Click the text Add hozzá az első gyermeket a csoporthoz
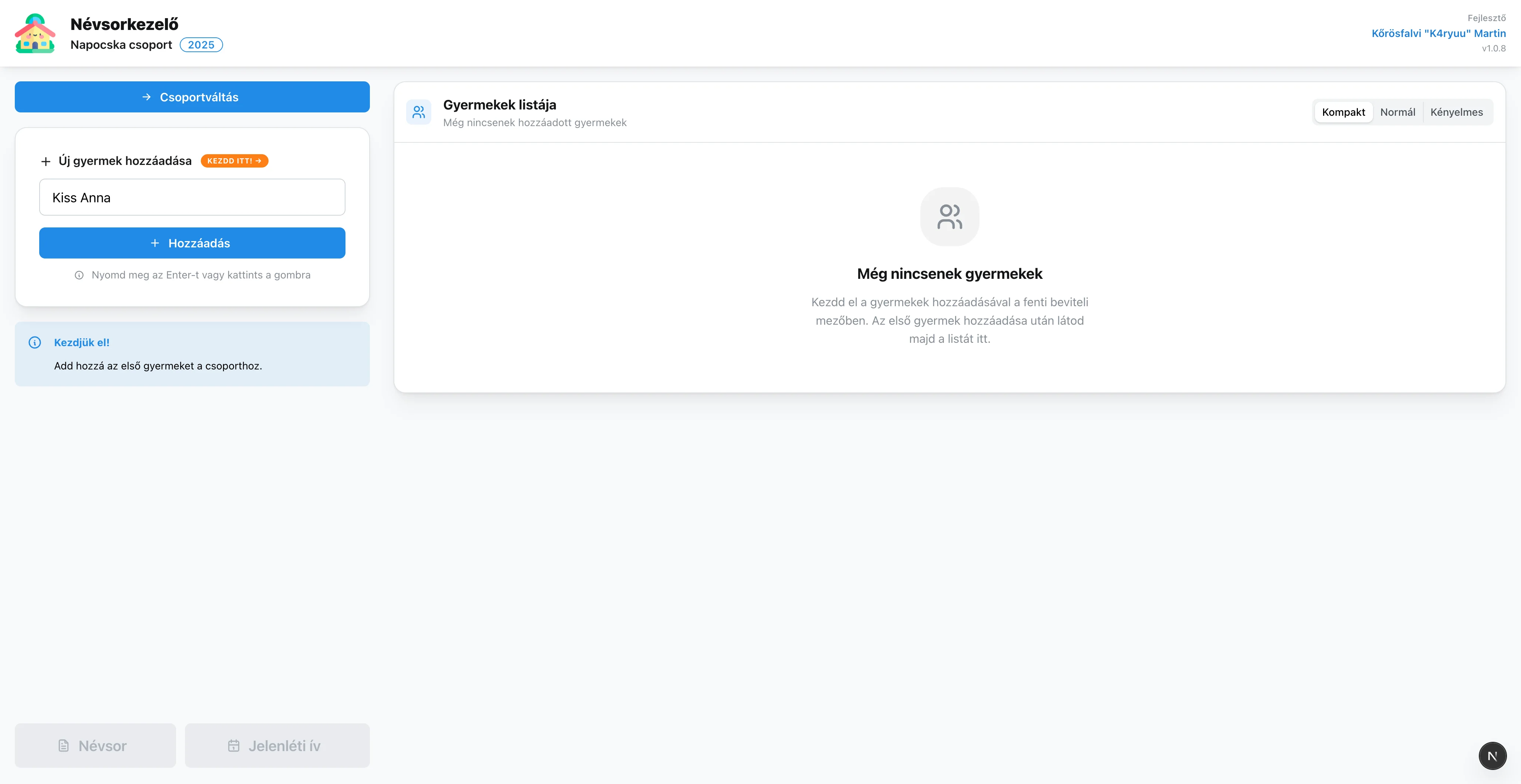Screen dimensions: 1521x784 click(x=158, y=366)
